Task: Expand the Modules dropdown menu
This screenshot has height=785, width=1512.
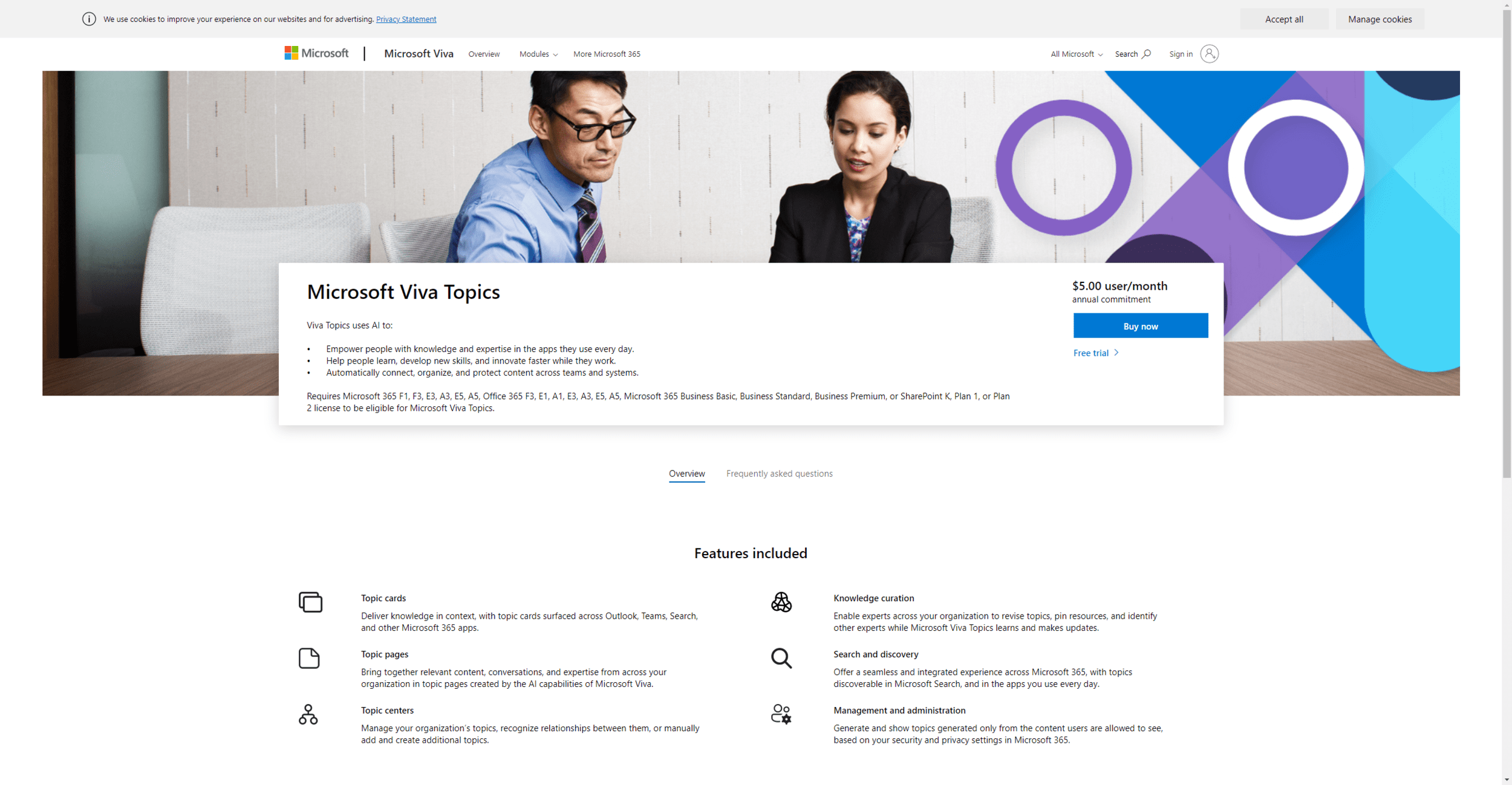Action: pyautogui.click(x=537, y=54)
